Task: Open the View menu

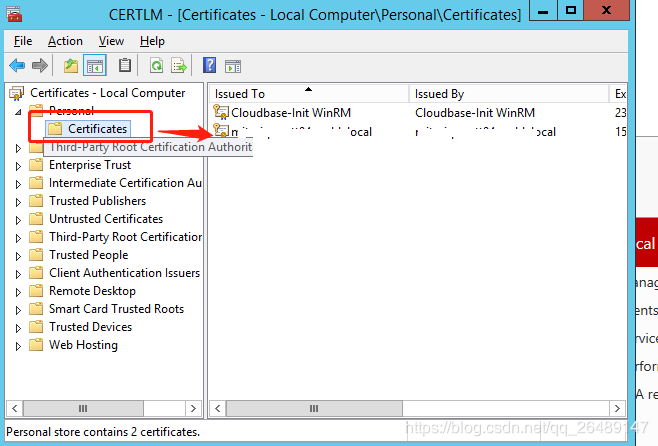Action: click(x=111, y=41)
